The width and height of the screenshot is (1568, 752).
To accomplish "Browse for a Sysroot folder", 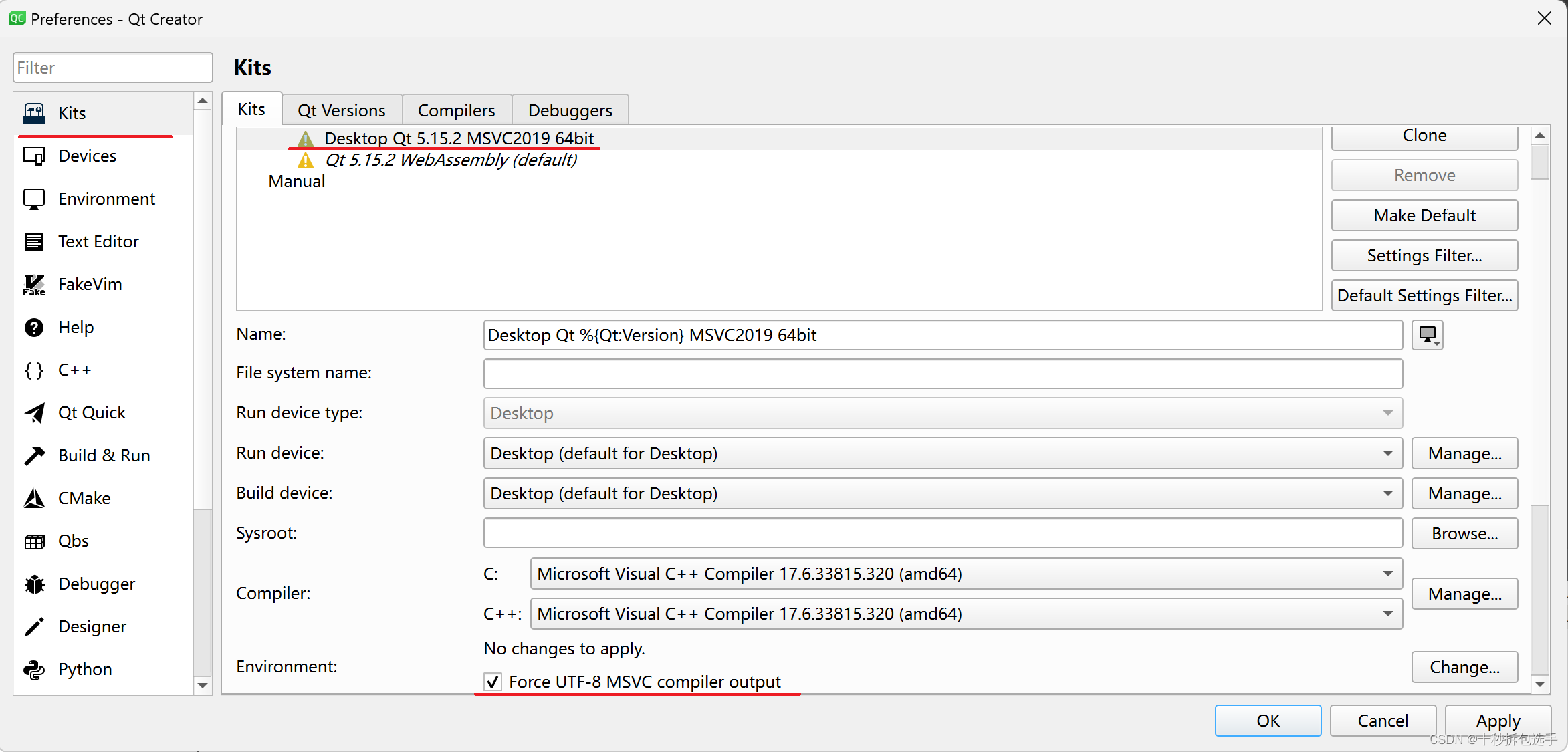I will [x=1465, y=533].
